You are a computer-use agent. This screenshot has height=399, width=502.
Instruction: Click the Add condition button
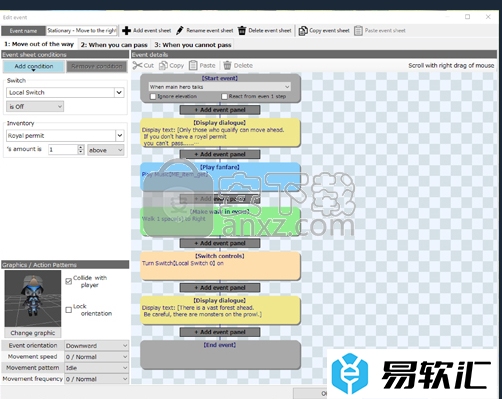click(x=34, y=66)
